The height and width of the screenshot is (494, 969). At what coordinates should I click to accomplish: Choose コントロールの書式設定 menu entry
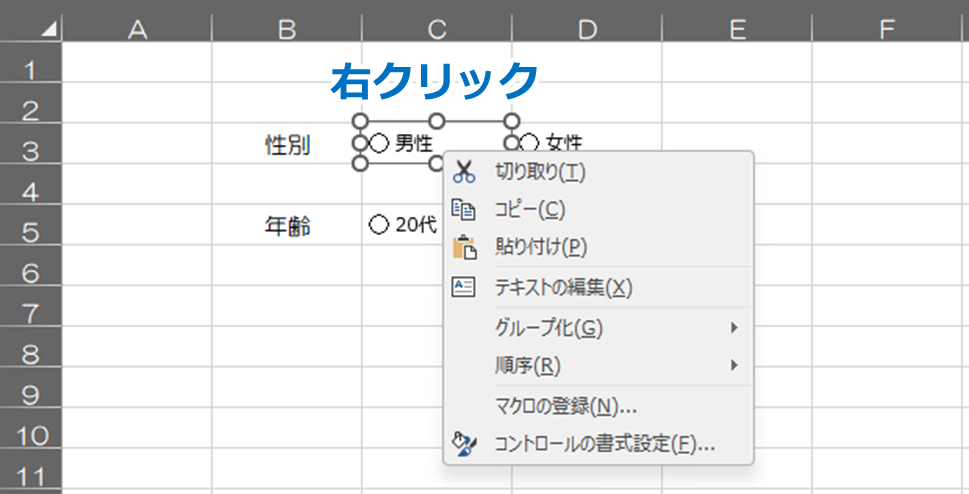coord(604,444)
